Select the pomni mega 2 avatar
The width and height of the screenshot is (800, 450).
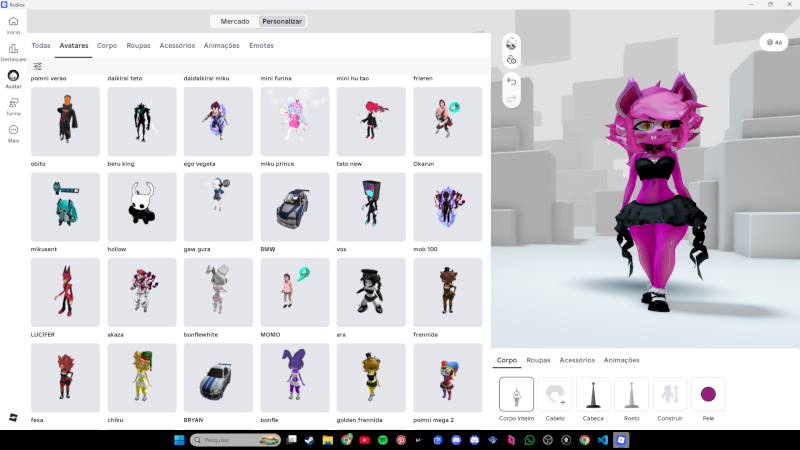448,378
